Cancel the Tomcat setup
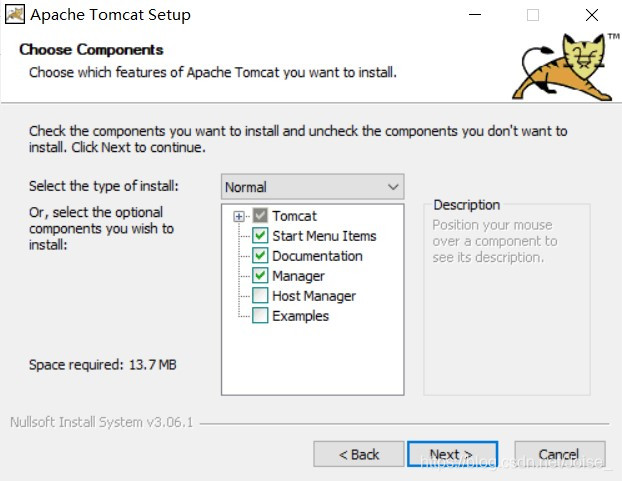This screenshot has width=622, height=481. [x=560, y=454]
